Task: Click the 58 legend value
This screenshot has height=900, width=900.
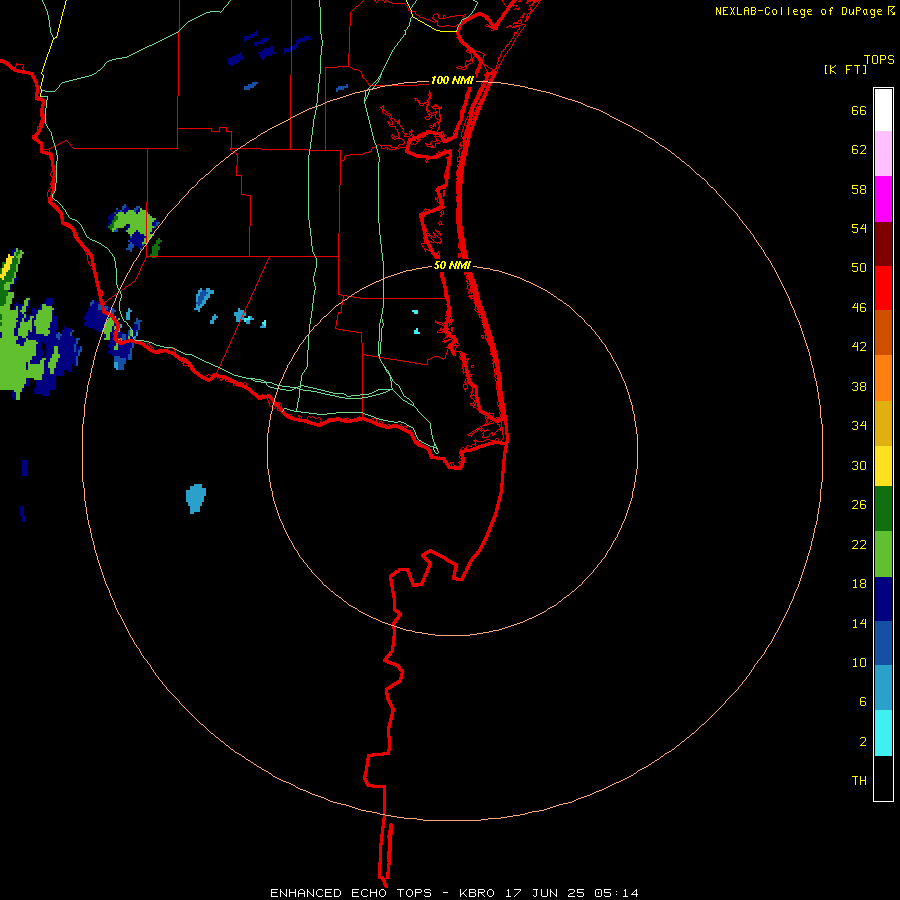Action: point(859,189)
